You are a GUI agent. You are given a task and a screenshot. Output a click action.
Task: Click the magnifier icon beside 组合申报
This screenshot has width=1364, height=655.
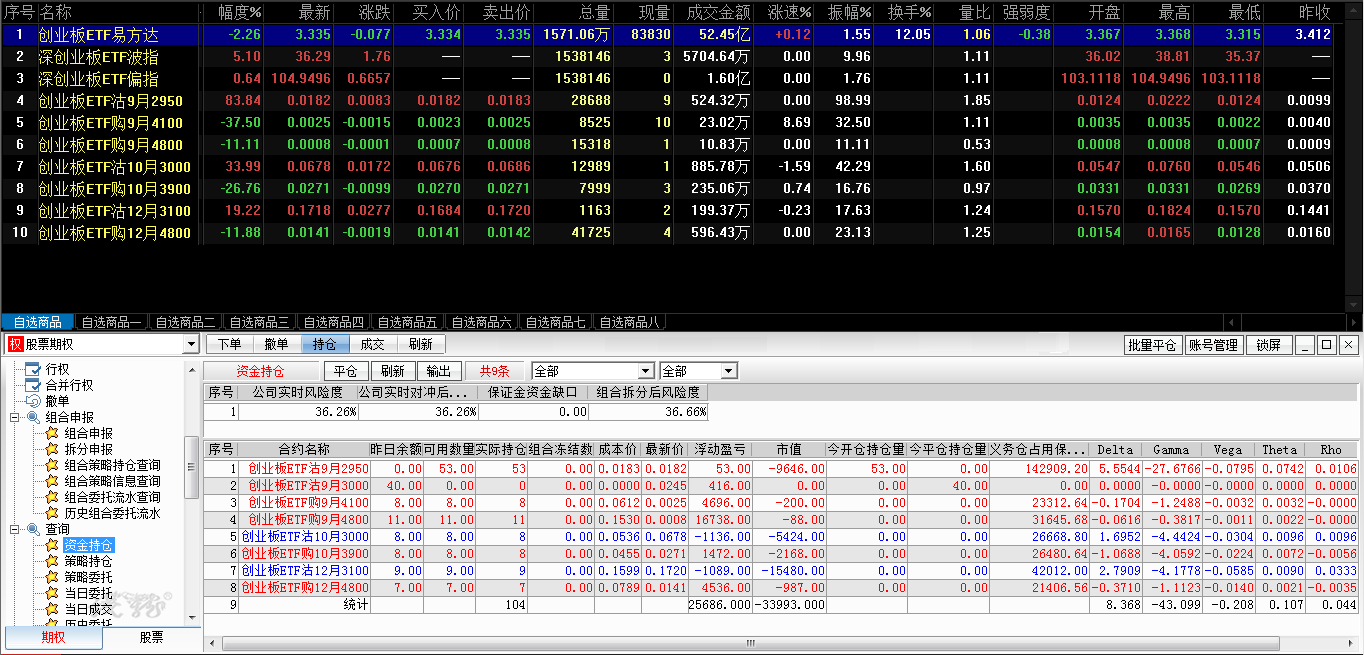(x=33, y=417)
